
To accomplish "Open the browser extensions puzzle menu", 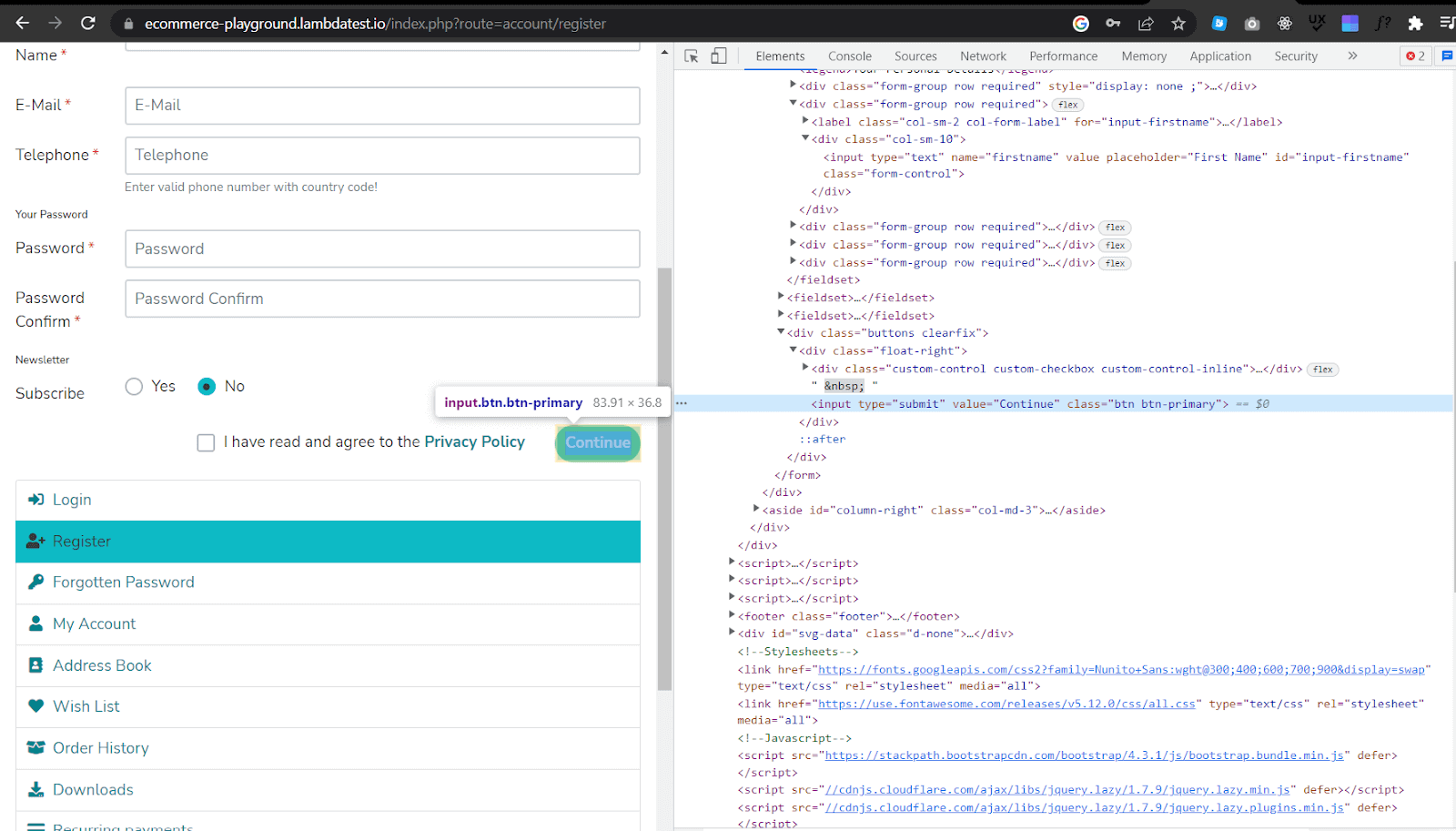I will tap(1413, 23).
